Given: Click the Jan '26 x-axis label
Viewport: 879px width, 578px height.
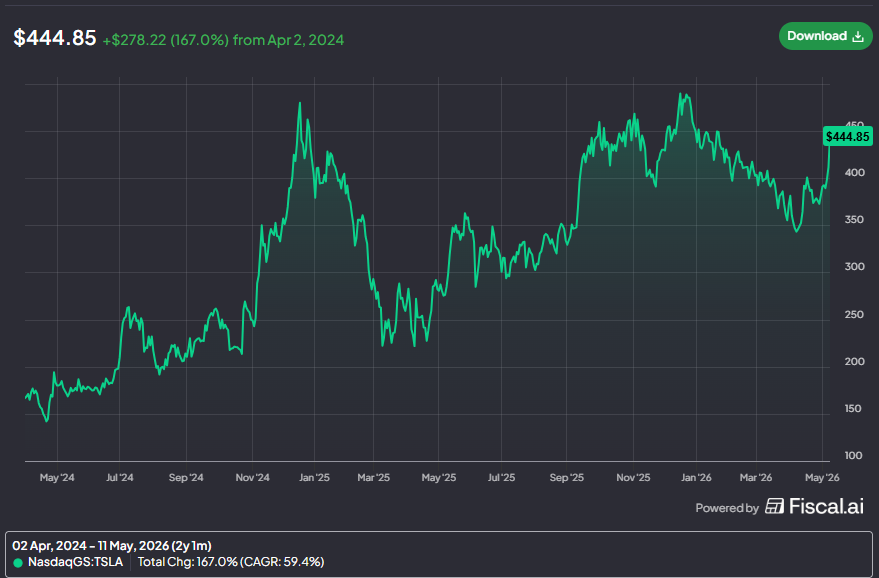Looking at the screenshot, I should tap(696, 478).
